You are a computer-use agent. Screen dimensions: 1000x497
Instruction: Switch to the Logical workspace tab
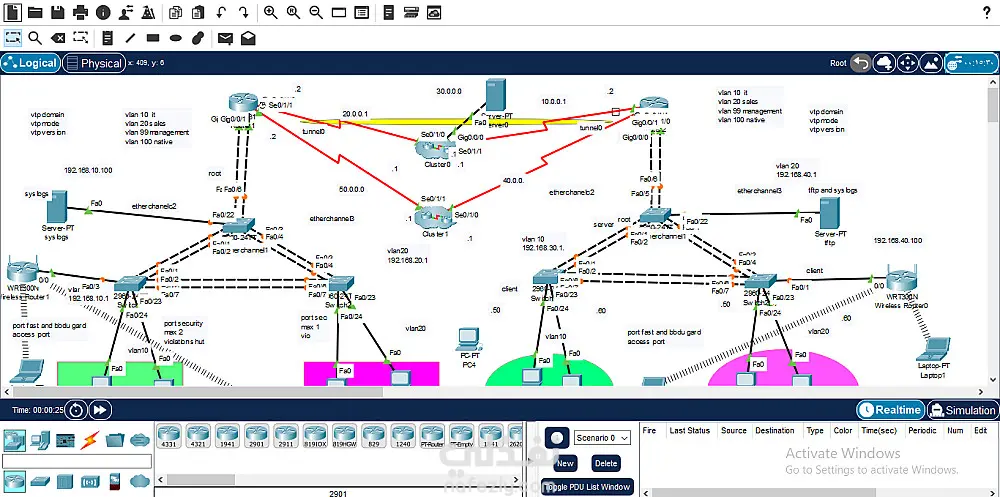point(31,63)
